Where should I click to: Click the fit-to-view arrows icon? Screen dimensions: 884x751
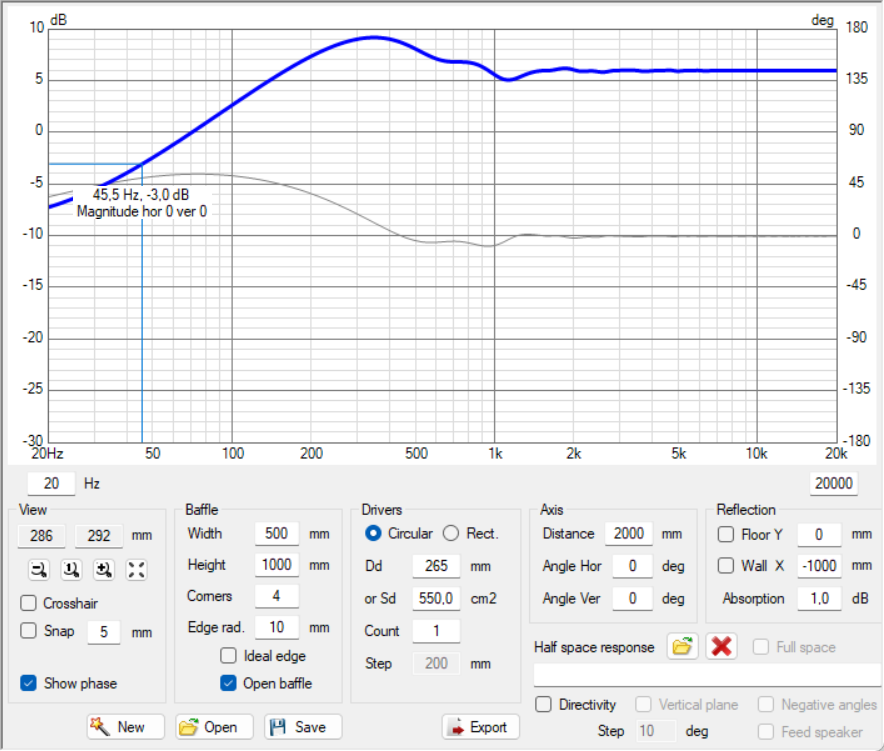pos(136,569)
